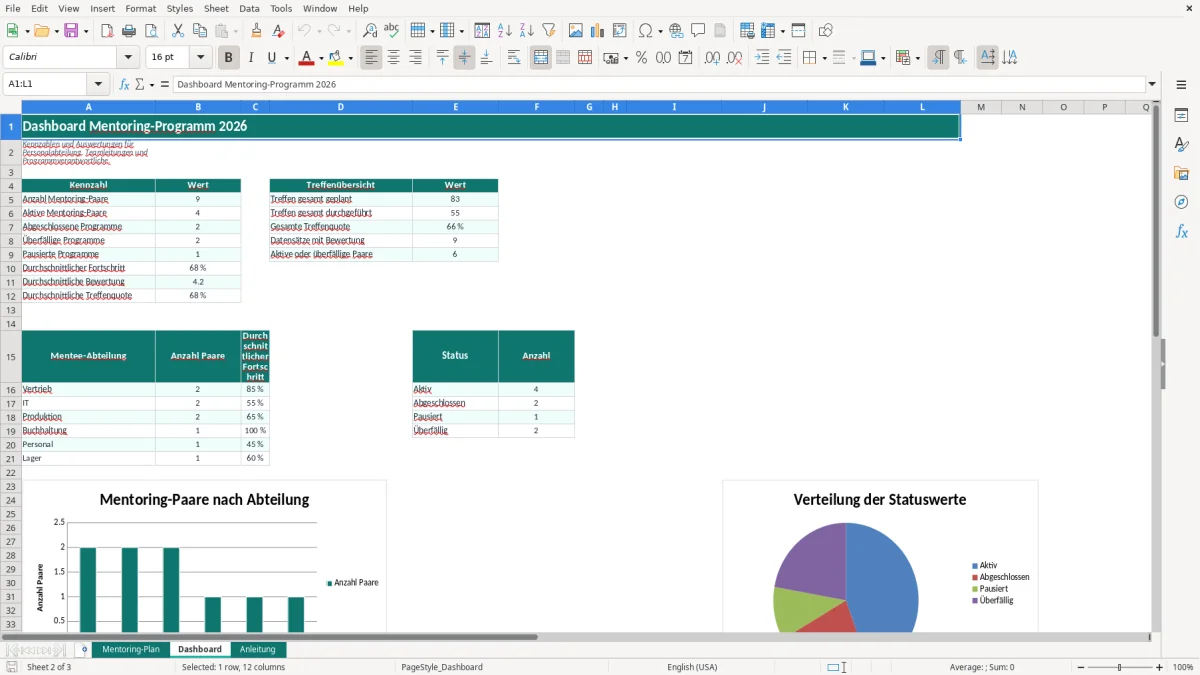Screen dimensions: 1200x675
Task: Apply the yellow background color
Action: pyautogui.click(x=335, y=58)
